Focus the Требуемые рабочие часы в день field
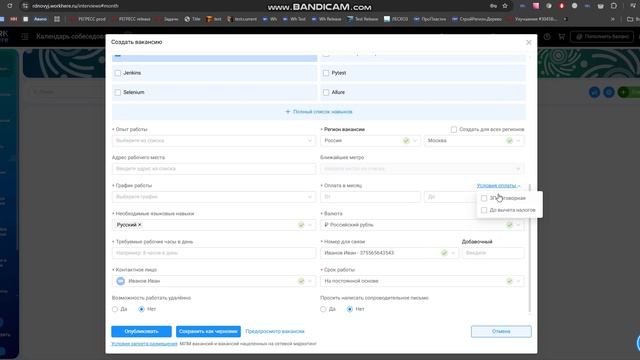This screenshot has width=640, height=360. click(x=214, y=253)
